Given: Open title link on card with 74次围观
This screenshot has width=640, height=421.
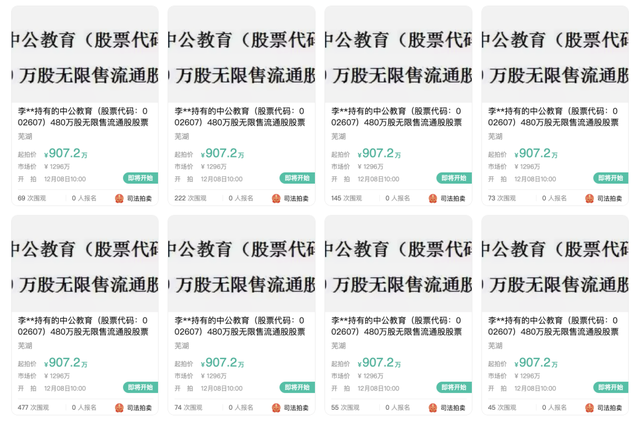Looking at the screenshot, I should [240, 326].
